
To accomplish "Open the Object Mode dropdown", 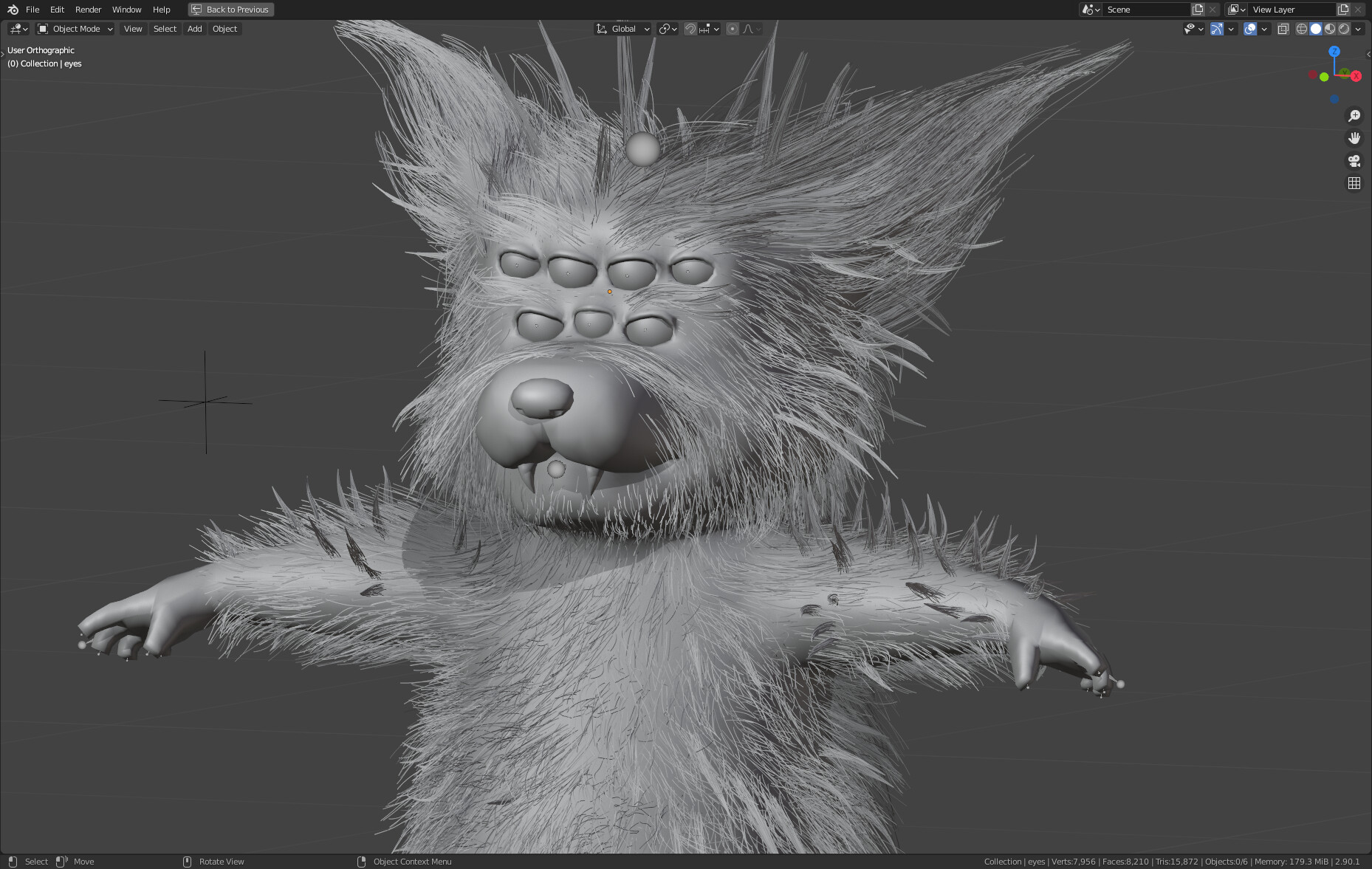I will [x=74, y=29].
